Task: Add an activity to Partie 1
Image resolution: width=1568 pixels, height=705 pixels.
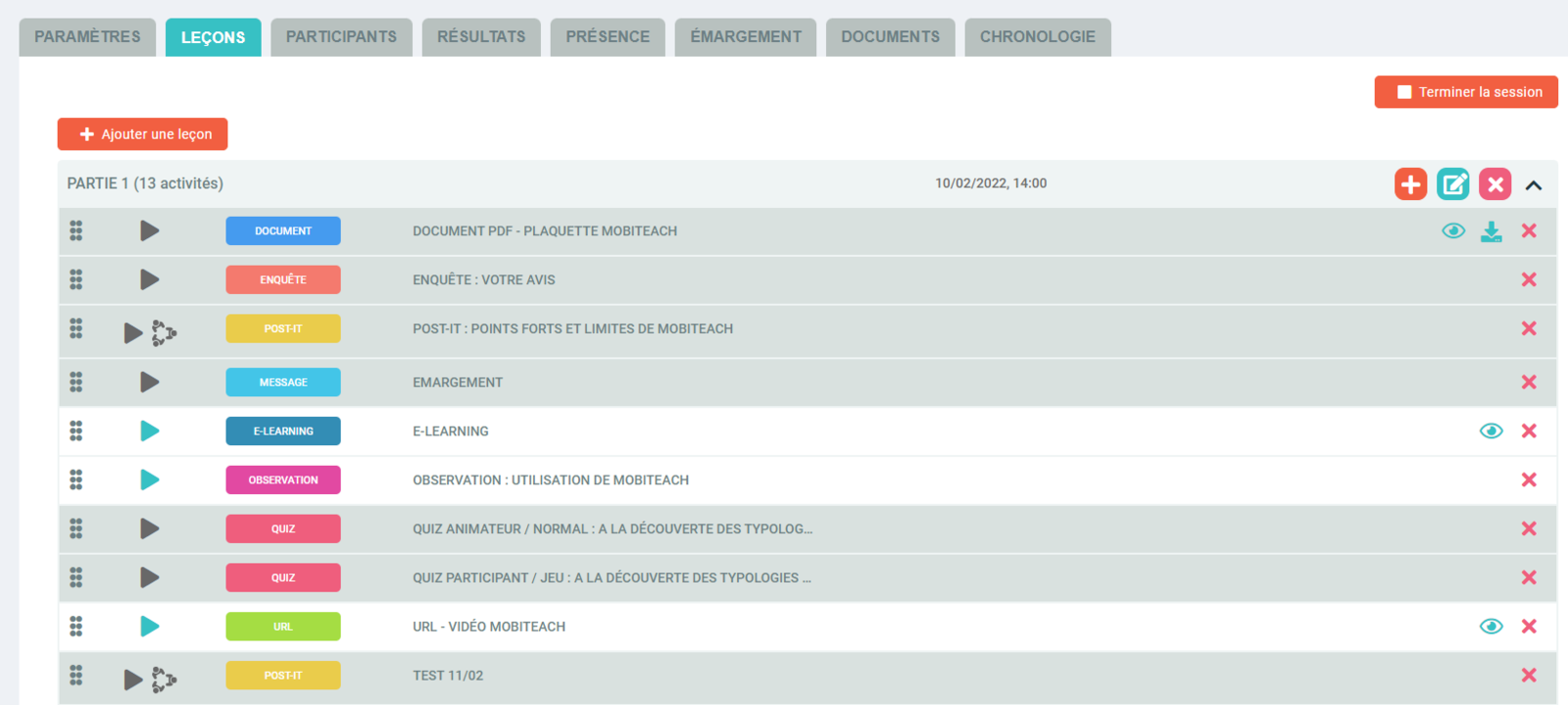Action: click(1410, 183)
